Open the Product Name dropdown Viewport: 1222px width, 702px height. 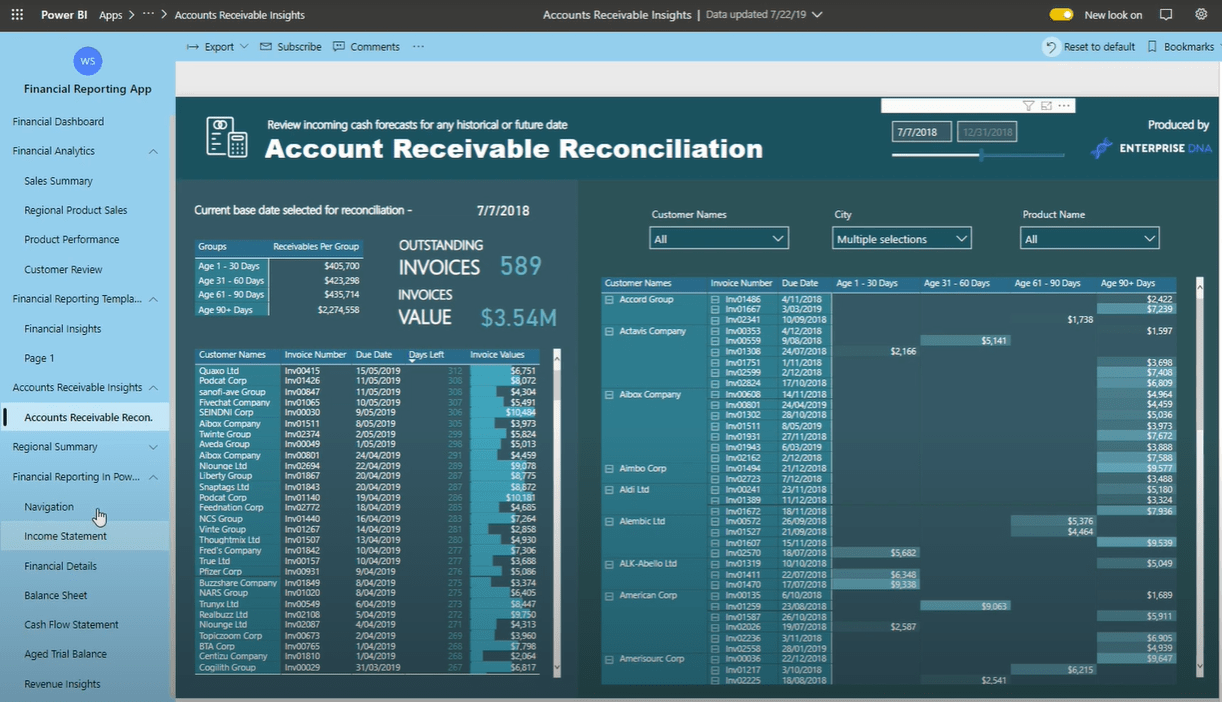click(x=1089, y=239)
